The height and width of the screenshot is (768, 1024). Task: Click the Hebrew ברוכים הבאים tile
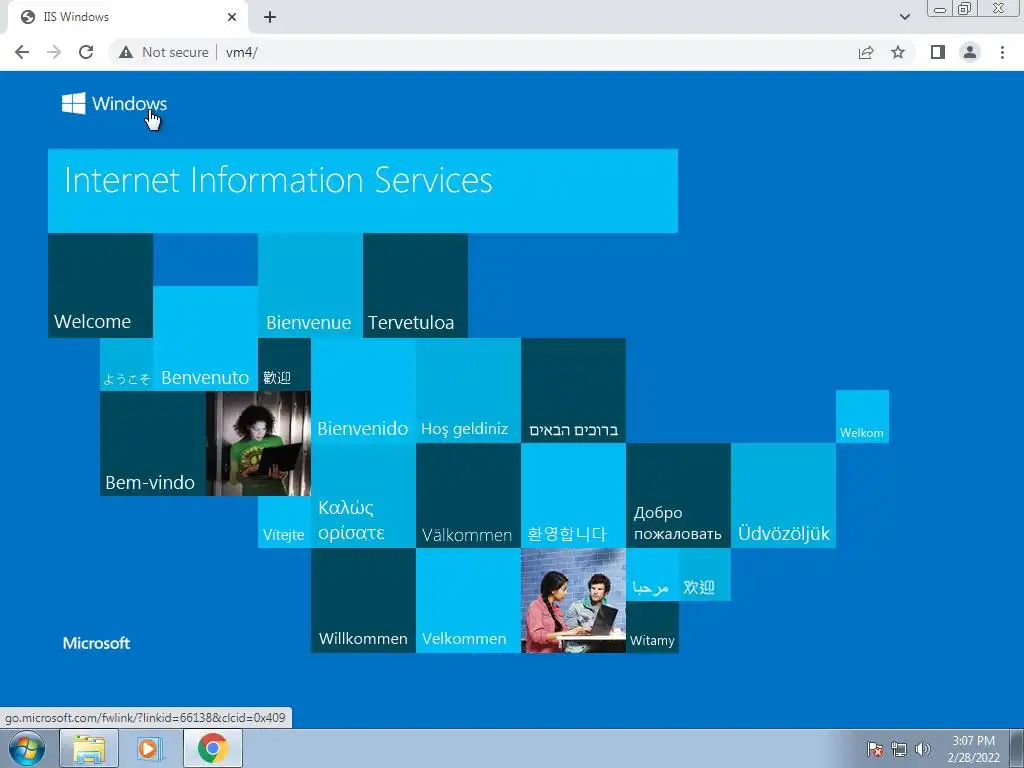point(573,391)
